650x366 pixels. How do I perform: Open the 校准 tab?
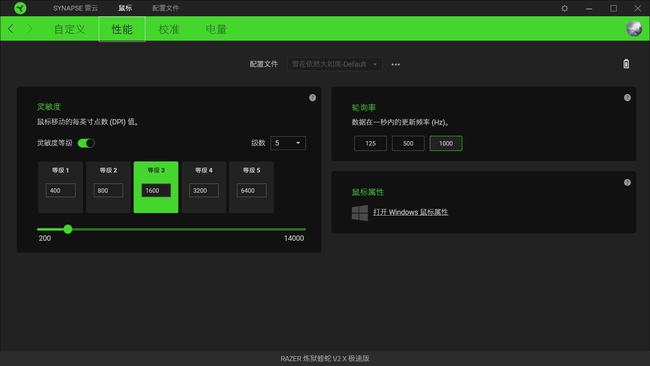[x=169, y=29]
